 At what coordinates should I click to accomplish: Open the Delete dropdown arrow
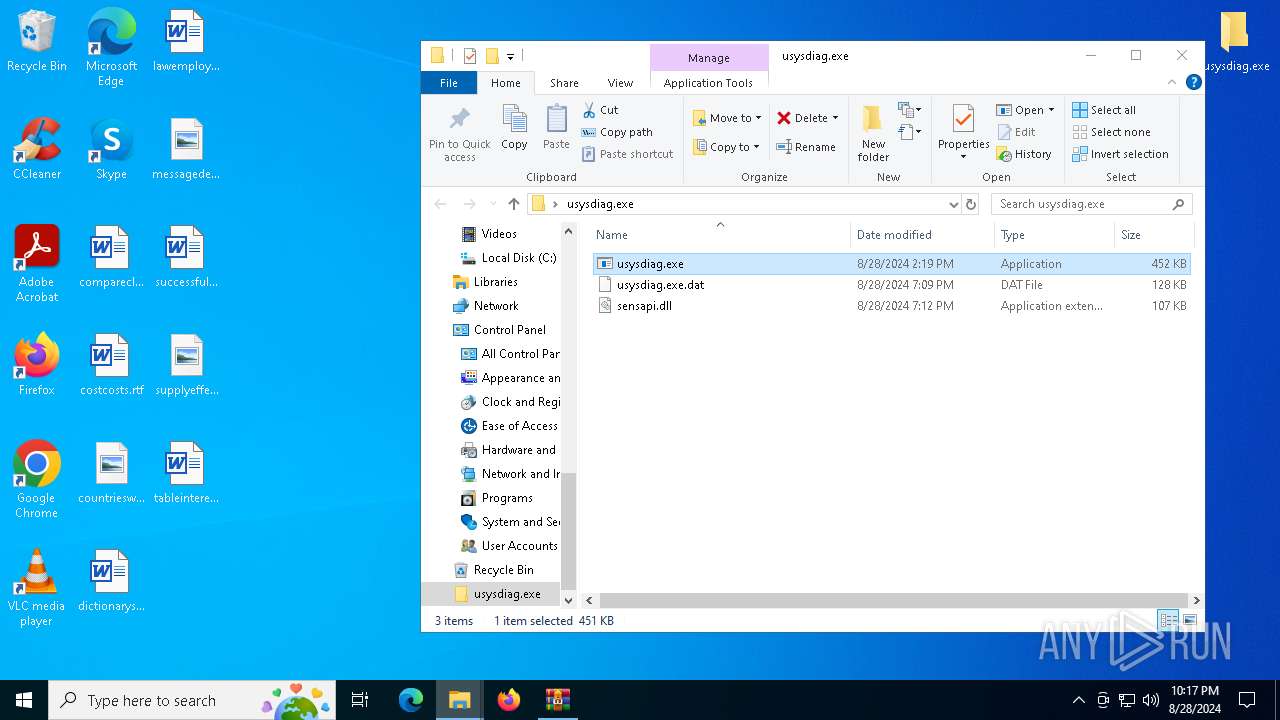point(835,118)
